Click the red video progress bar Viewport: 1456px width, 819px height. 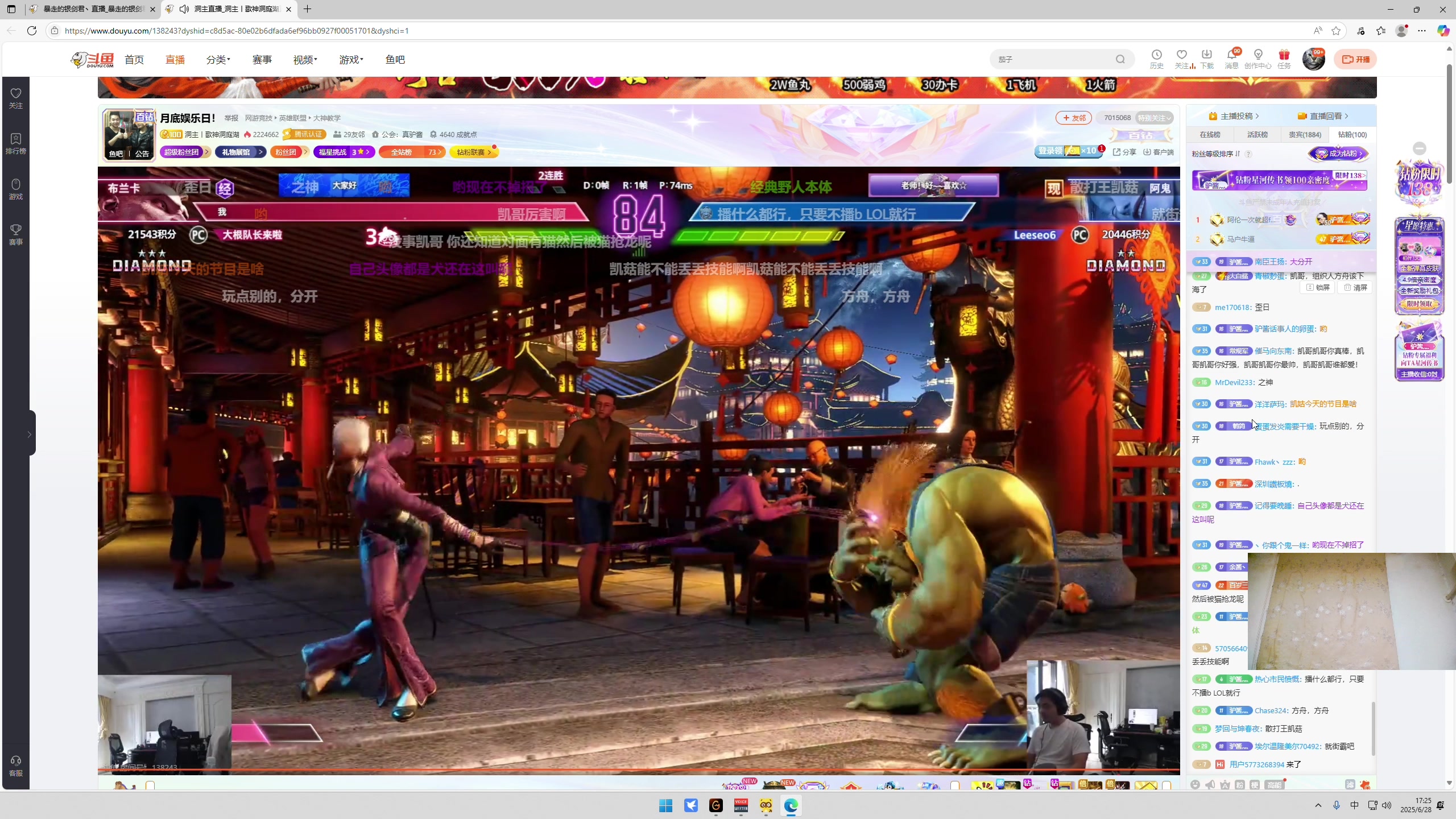tap(639, 771)
